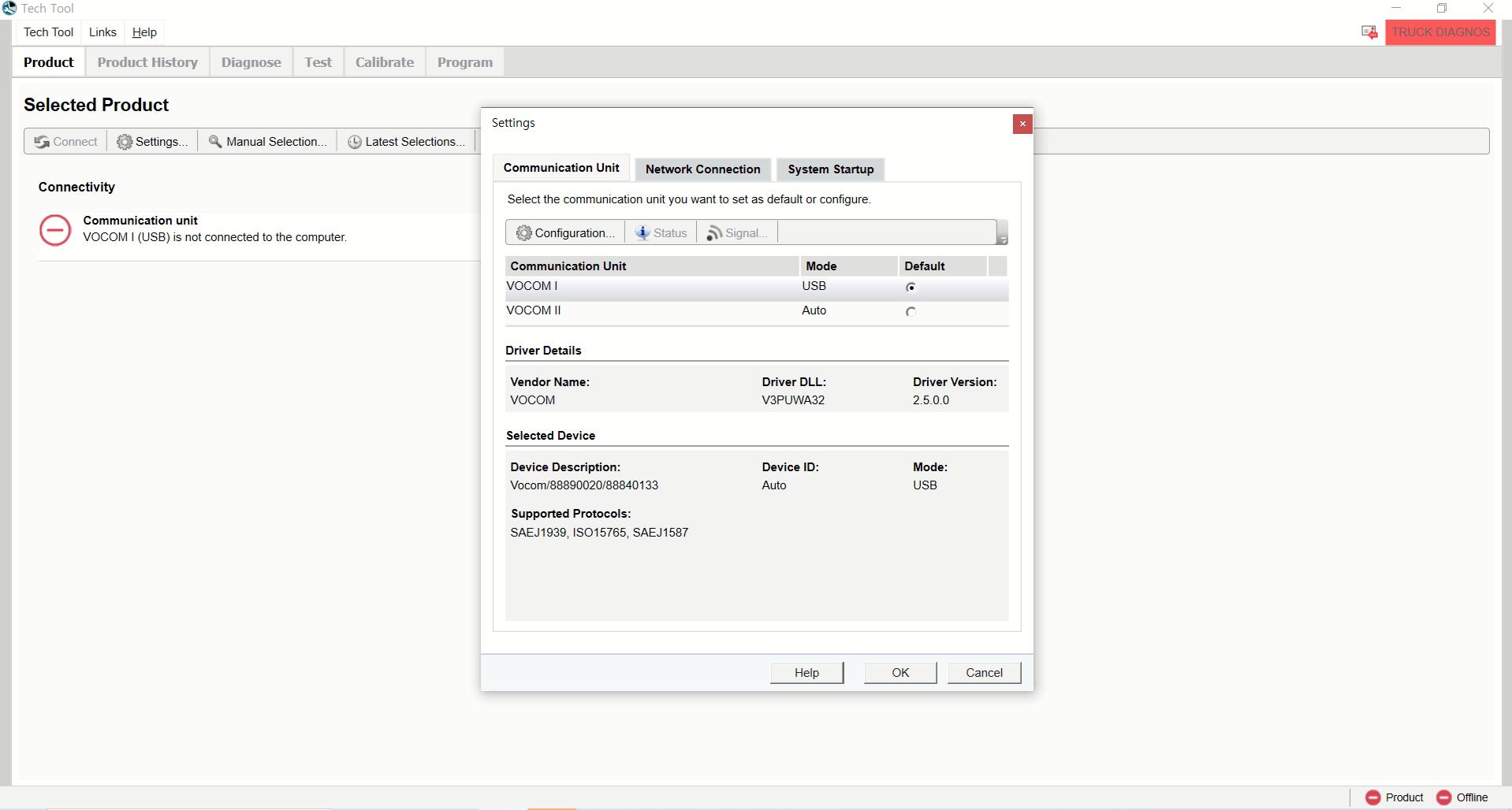The height and width of the screenshot is (810, 1512).
Task: Click the Signal strength icon
Action: click(x=714, y=233)
